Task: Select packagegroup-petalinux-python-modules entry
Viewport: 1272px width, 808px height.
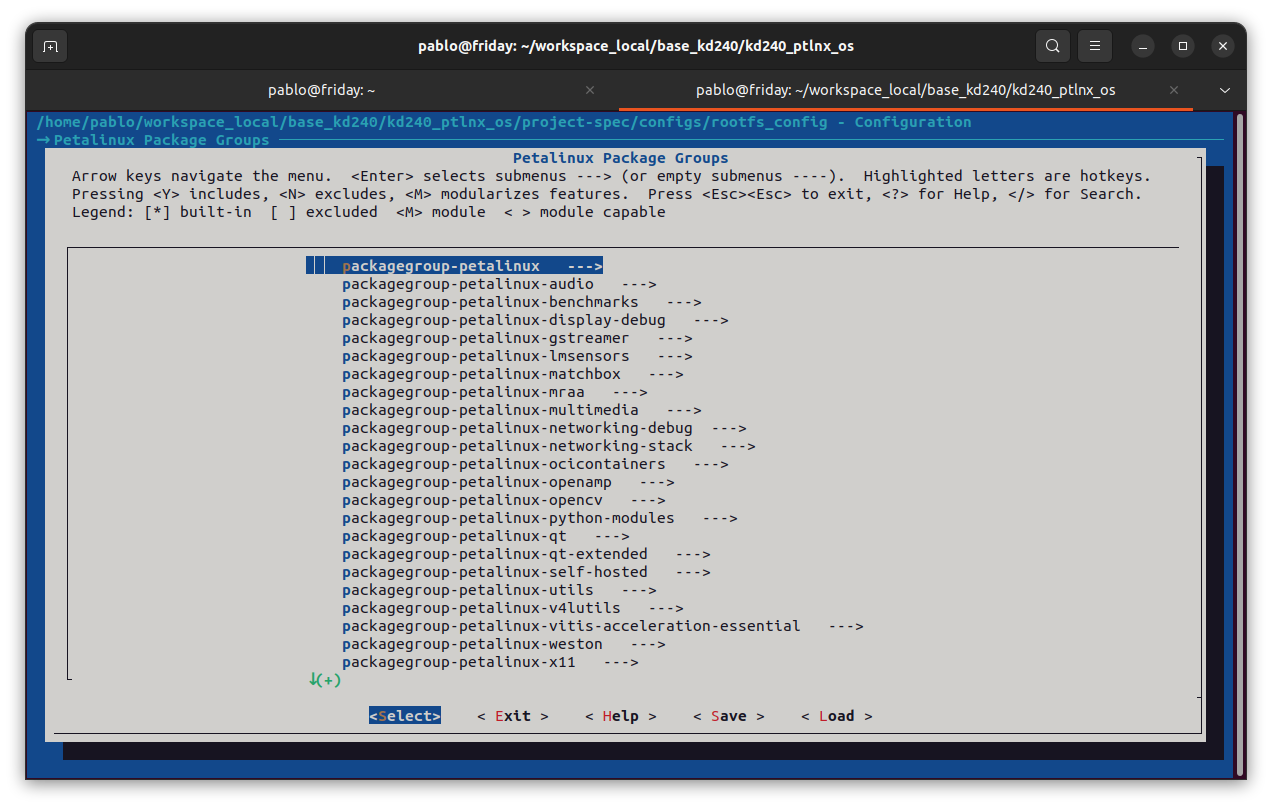Action: coord(540,518)
